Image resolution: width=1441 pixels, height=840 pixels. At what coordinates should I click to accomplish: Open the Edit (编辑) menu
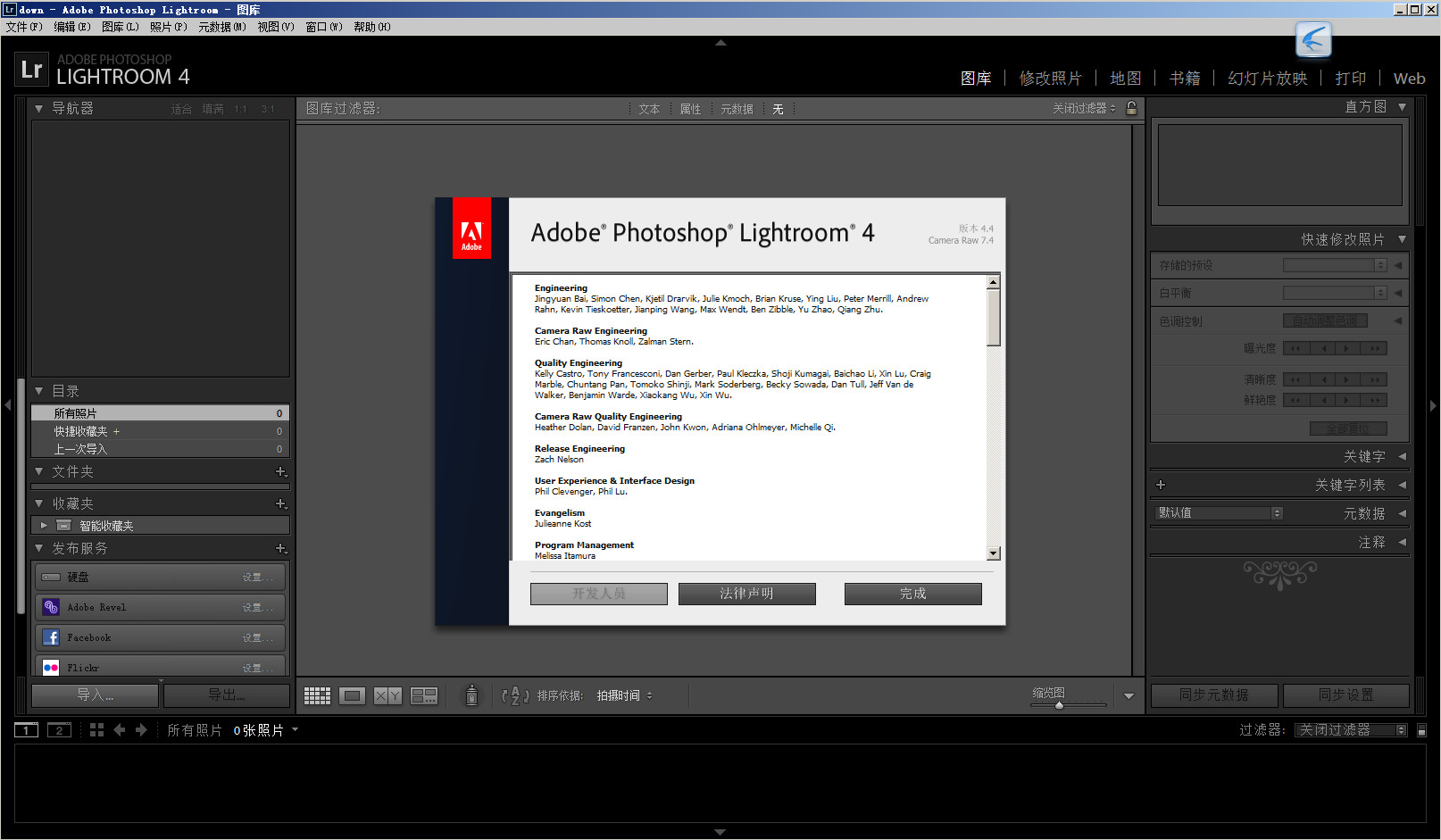(x=72, y=27)
